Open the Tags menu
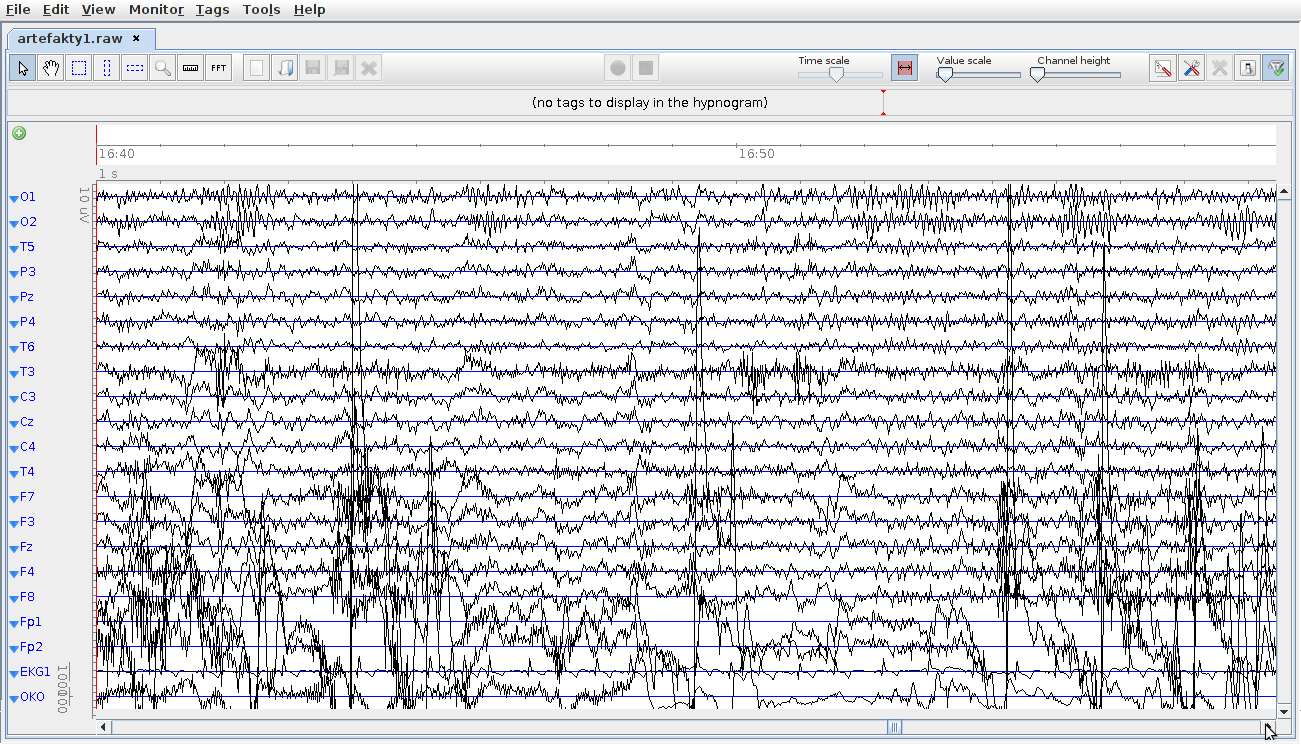This screenshot has height=744, width=1301. [x=212, y=10]
